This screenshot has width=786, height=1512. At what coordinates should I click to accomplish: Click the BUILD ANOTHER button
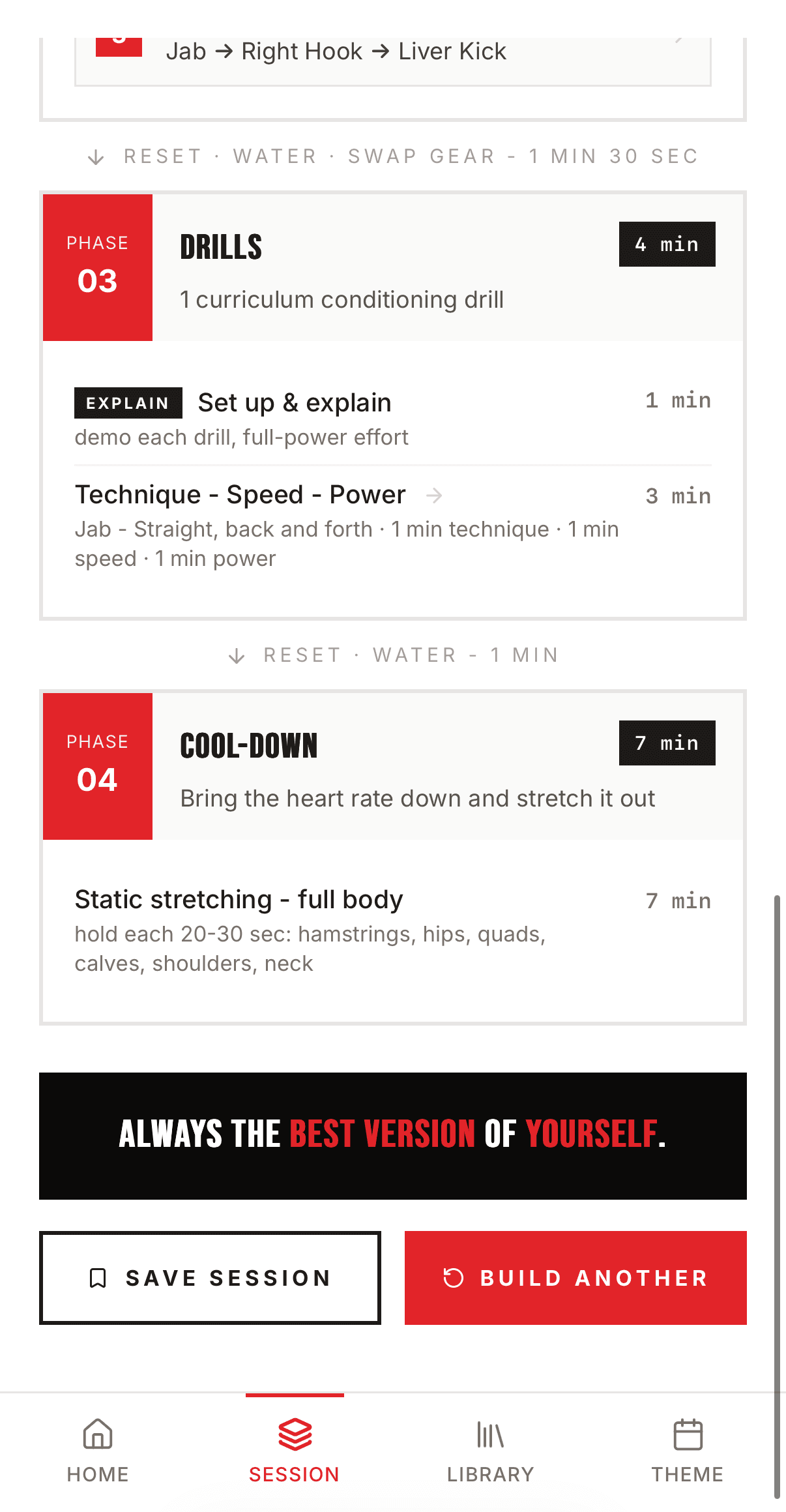(575, 1278)
